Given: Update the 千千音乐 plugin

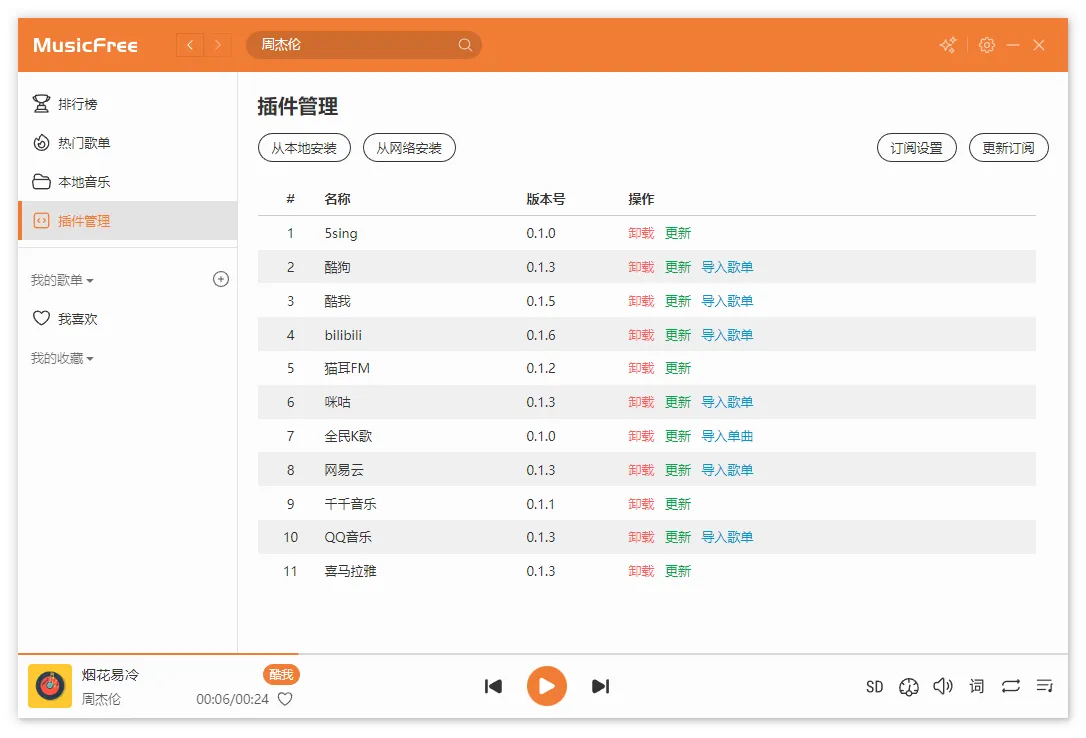Looking at the screenshot, I should 678,504.
